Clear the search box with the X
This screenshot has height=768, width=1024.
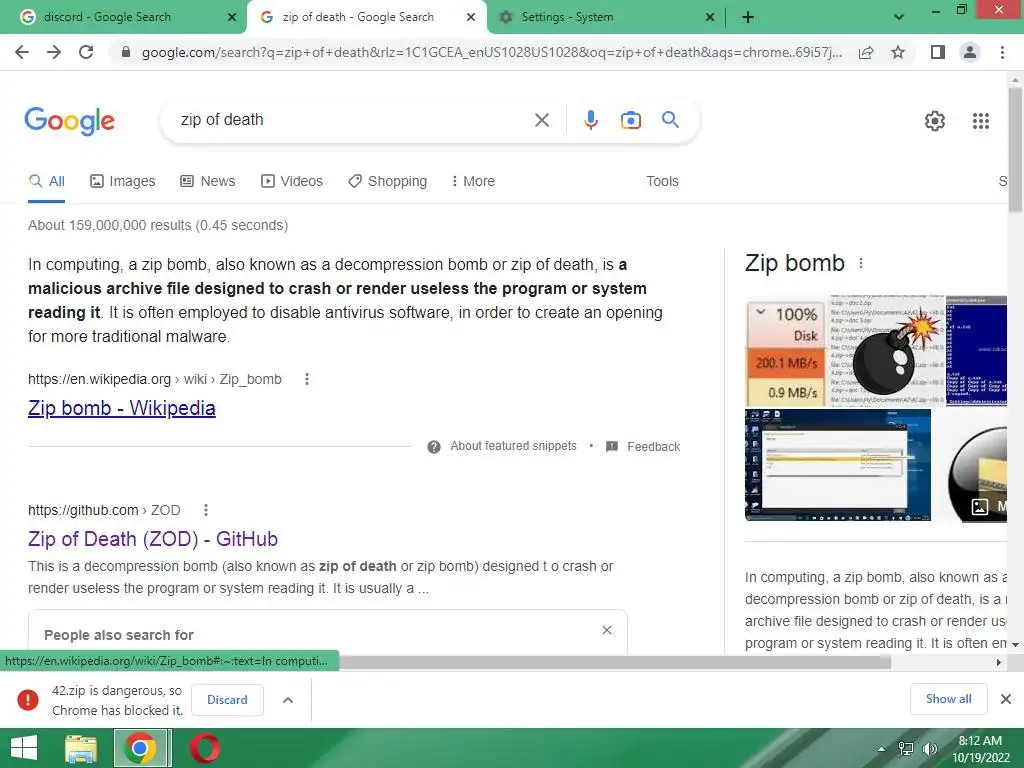click(x=541, y=120)
